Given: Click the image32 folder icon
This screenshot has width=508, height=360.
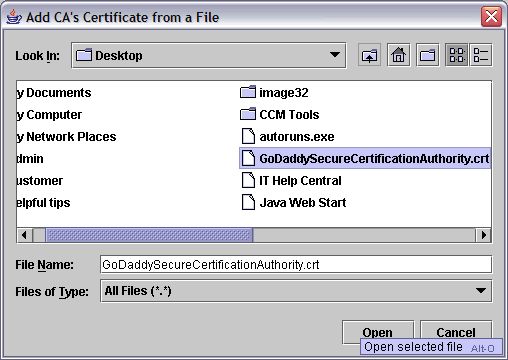Looking at the screenshot, I should tap(248, 92).
